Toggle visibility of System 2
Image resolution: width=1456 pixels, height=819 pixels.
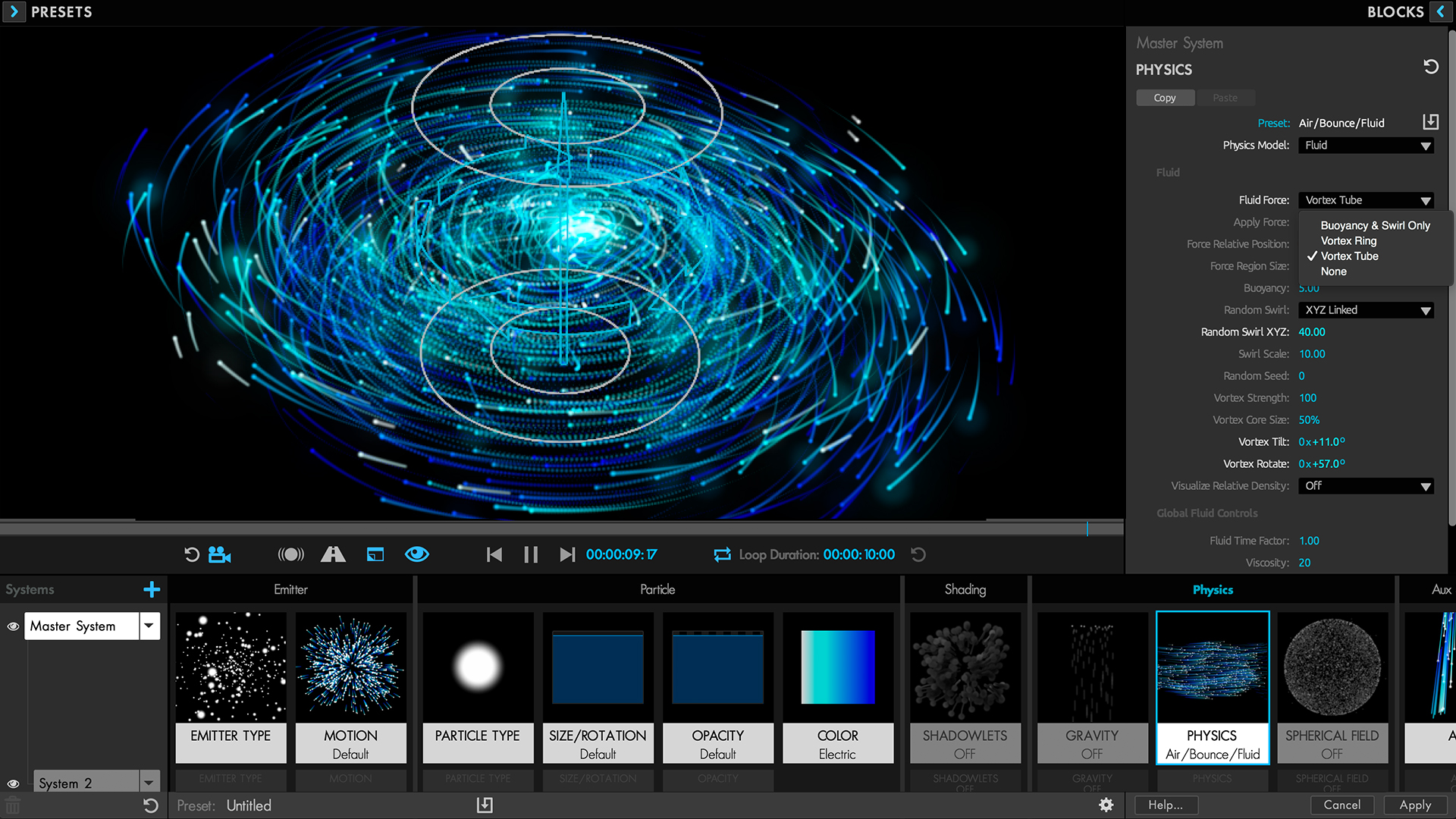point(13,783)
